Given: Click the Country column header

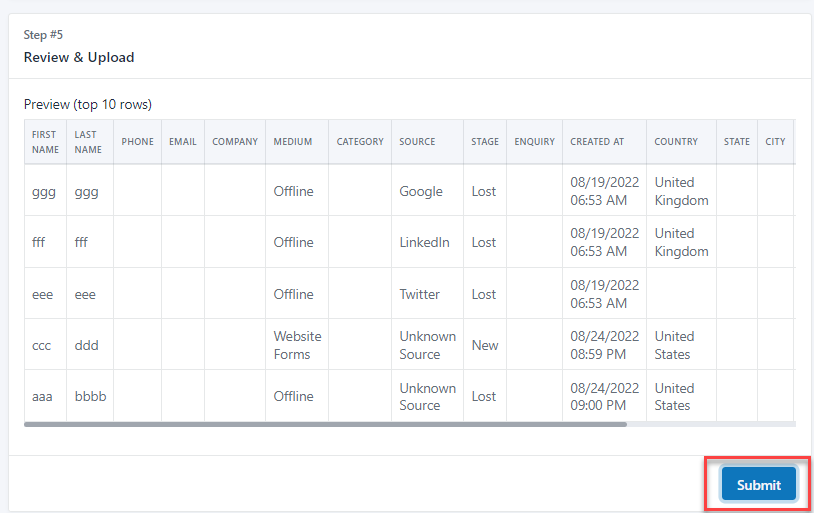Looking at the screenshot, I should [x=676, y=142].
